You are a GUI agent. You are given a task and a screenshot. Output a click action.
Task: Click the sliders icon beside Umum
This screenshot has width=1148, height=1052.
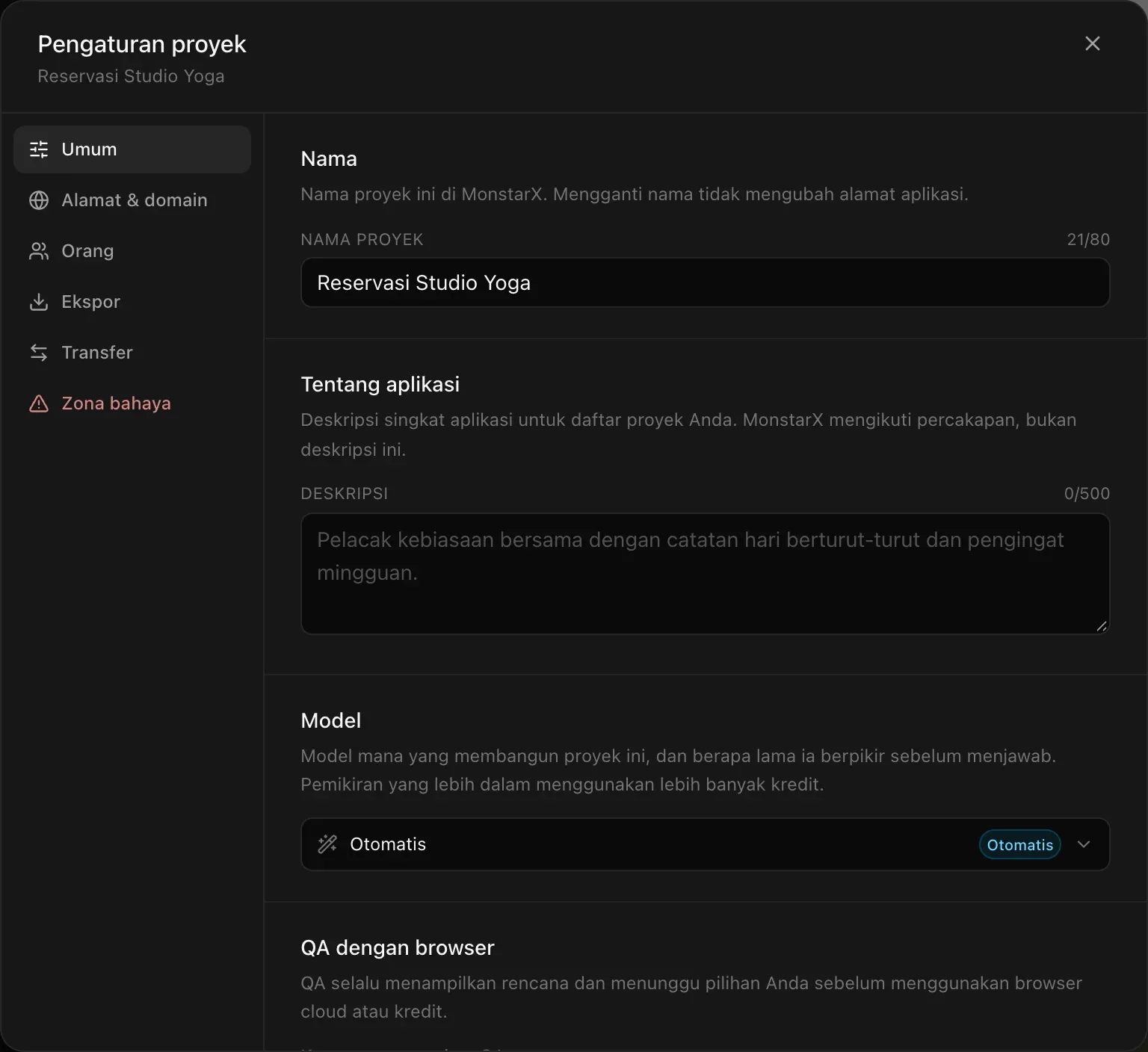coord(39,149)
